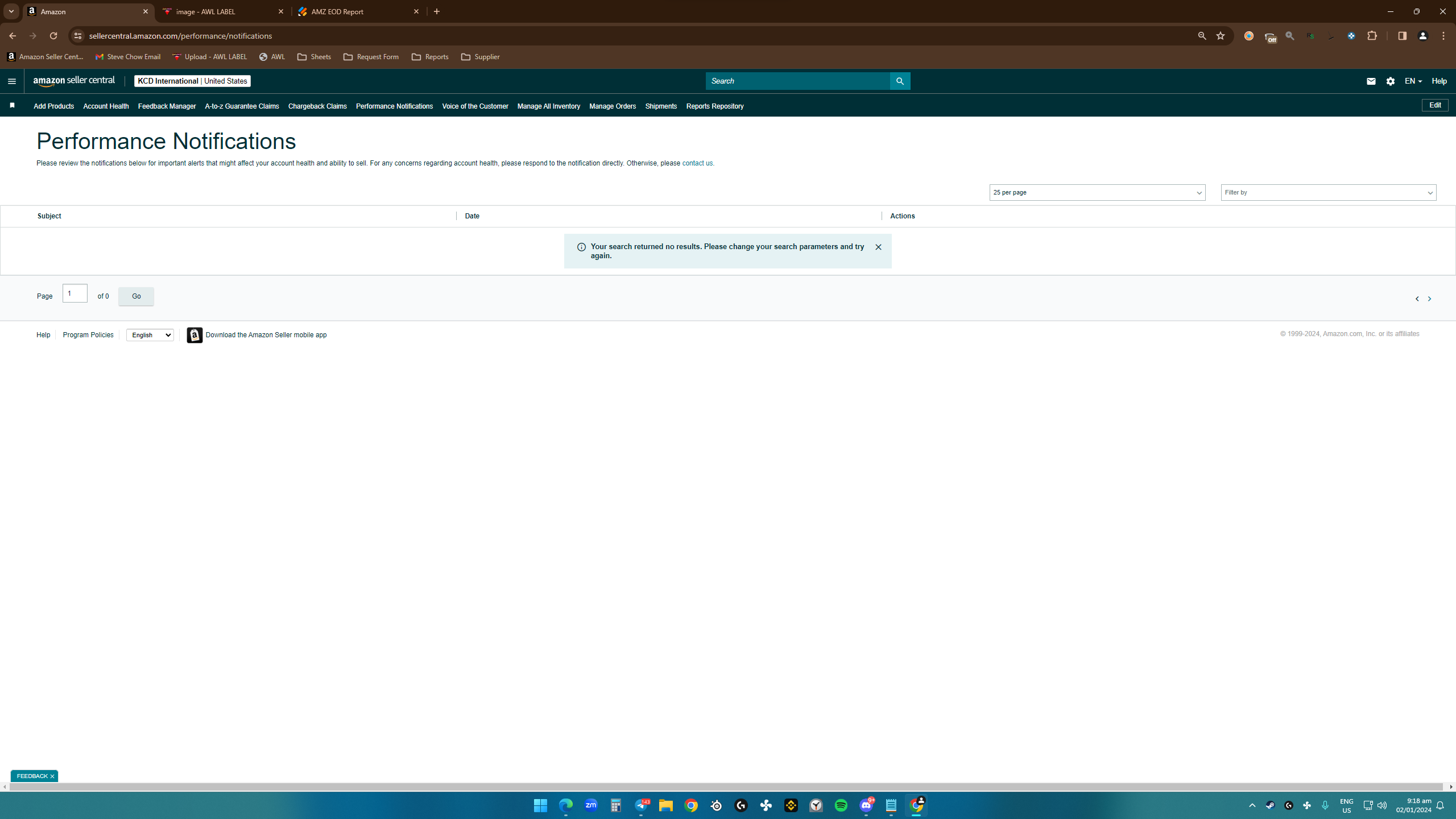Open Chrome three-dot menu

(1443, 36)
